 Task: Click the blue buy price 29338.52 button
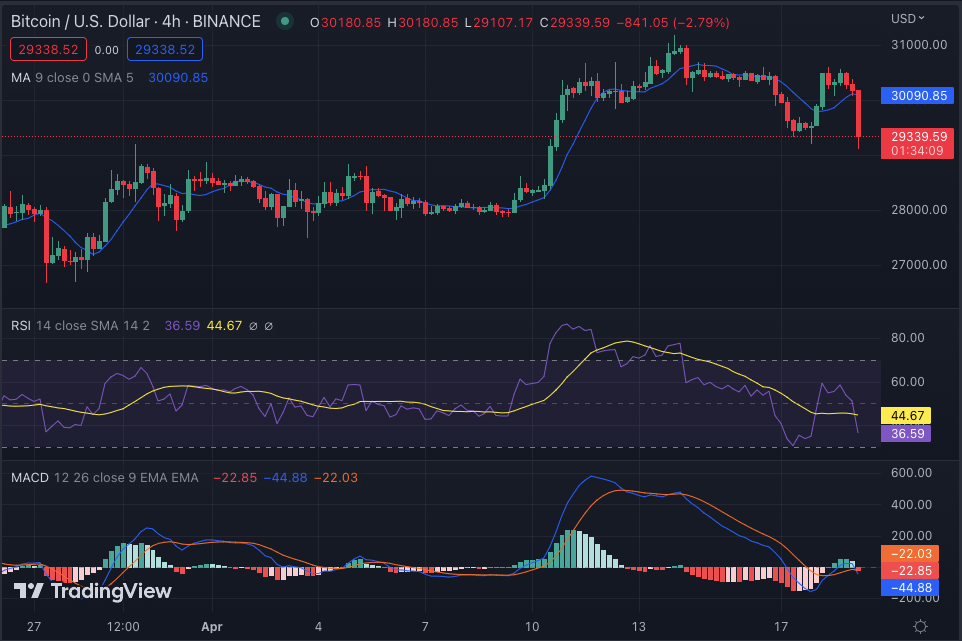coord(164,50)
